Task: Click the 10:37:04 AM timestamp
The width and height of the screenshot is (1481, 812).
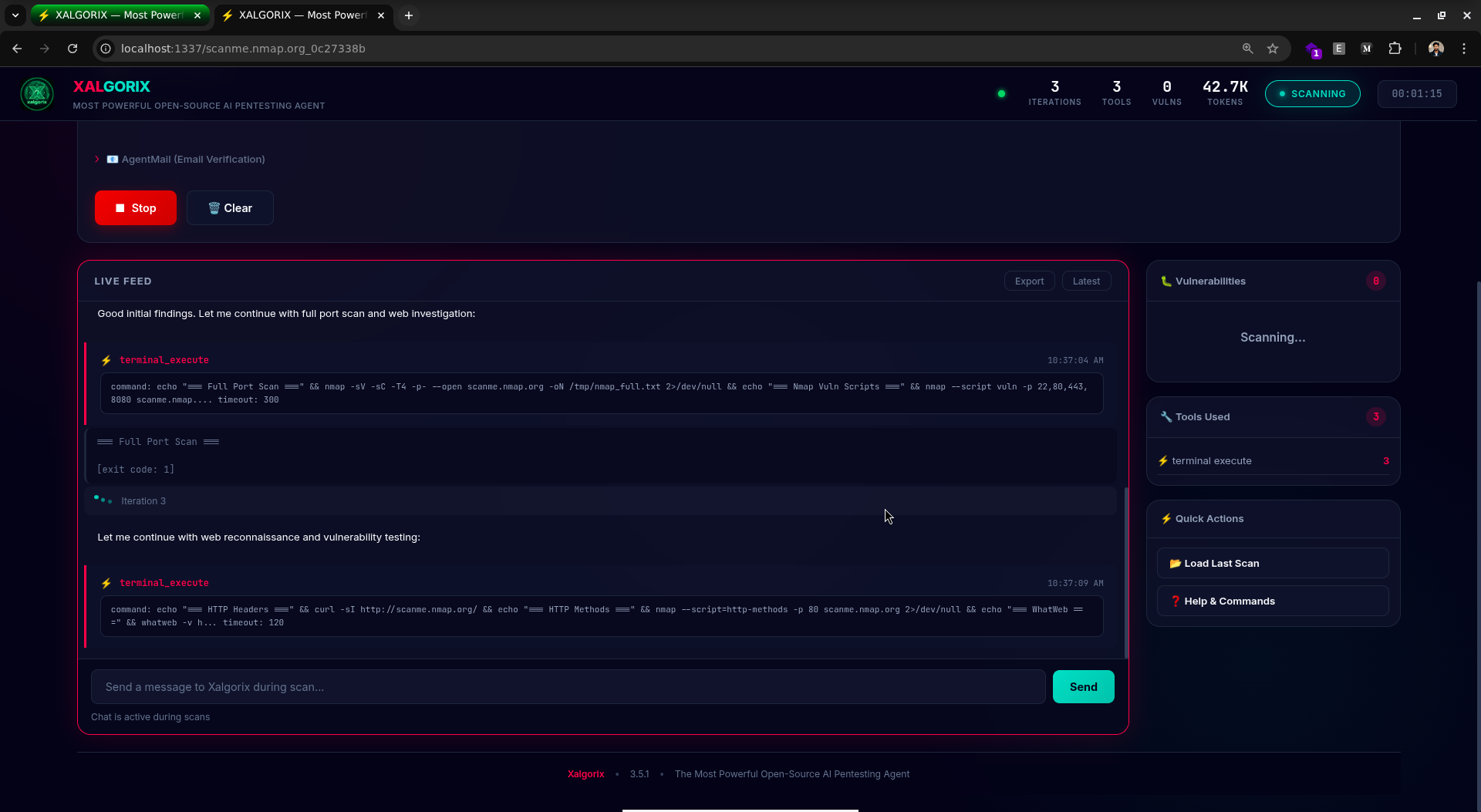Action: (1075, 360)
